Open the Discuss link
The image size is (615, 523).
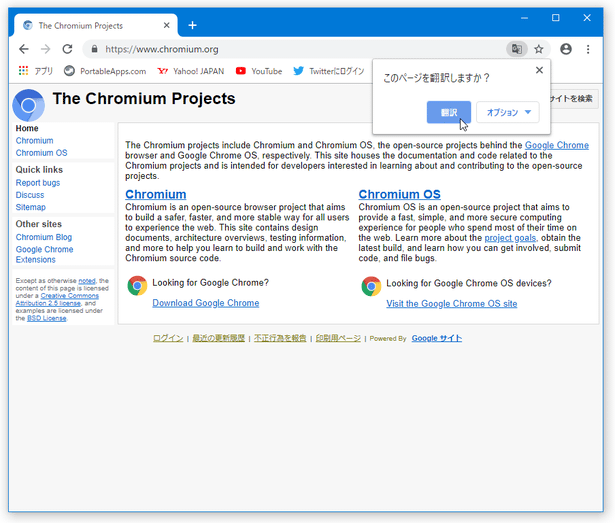[30, 195]
